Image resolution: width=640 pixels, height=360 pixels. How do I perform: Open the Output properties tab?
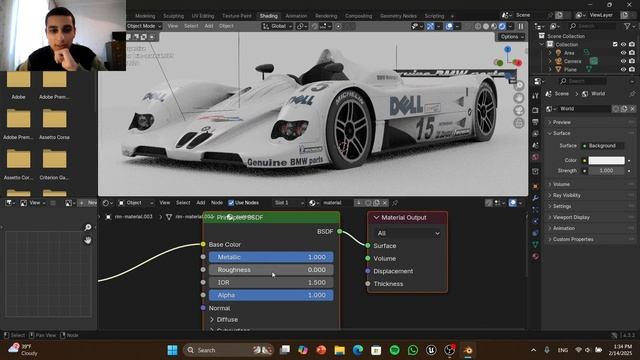pyautogui.click(x=536, y=122)
